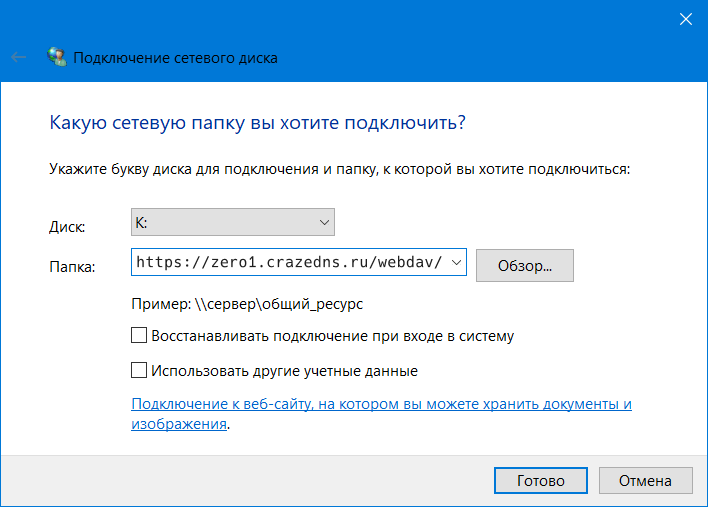Image resolution: width=708 pixels, height=507 pixels.
Task: Click into the Папка field with the webdav URL
Action: click(290, 263)
